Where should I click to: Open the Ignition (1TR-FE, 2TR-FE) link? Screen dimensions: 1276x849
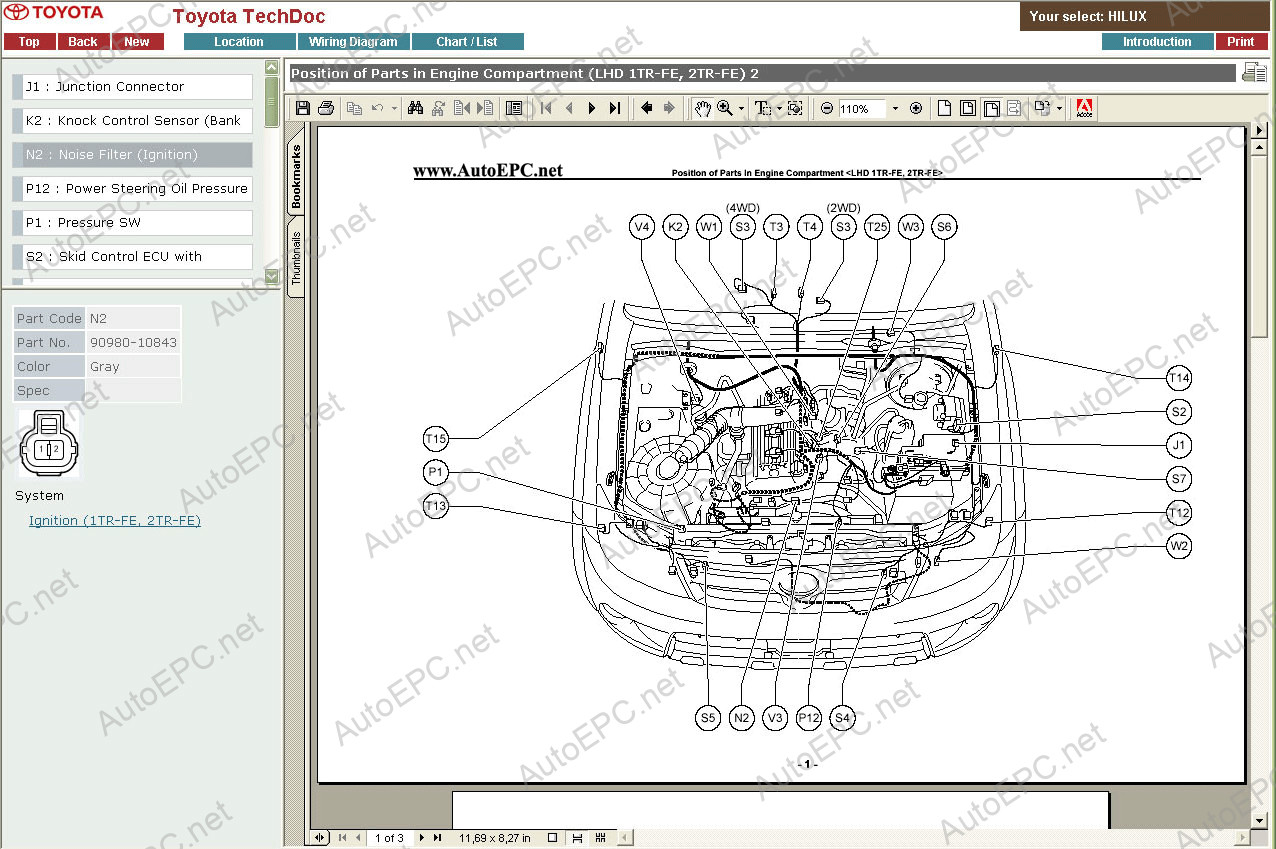(x=115, y=521)
